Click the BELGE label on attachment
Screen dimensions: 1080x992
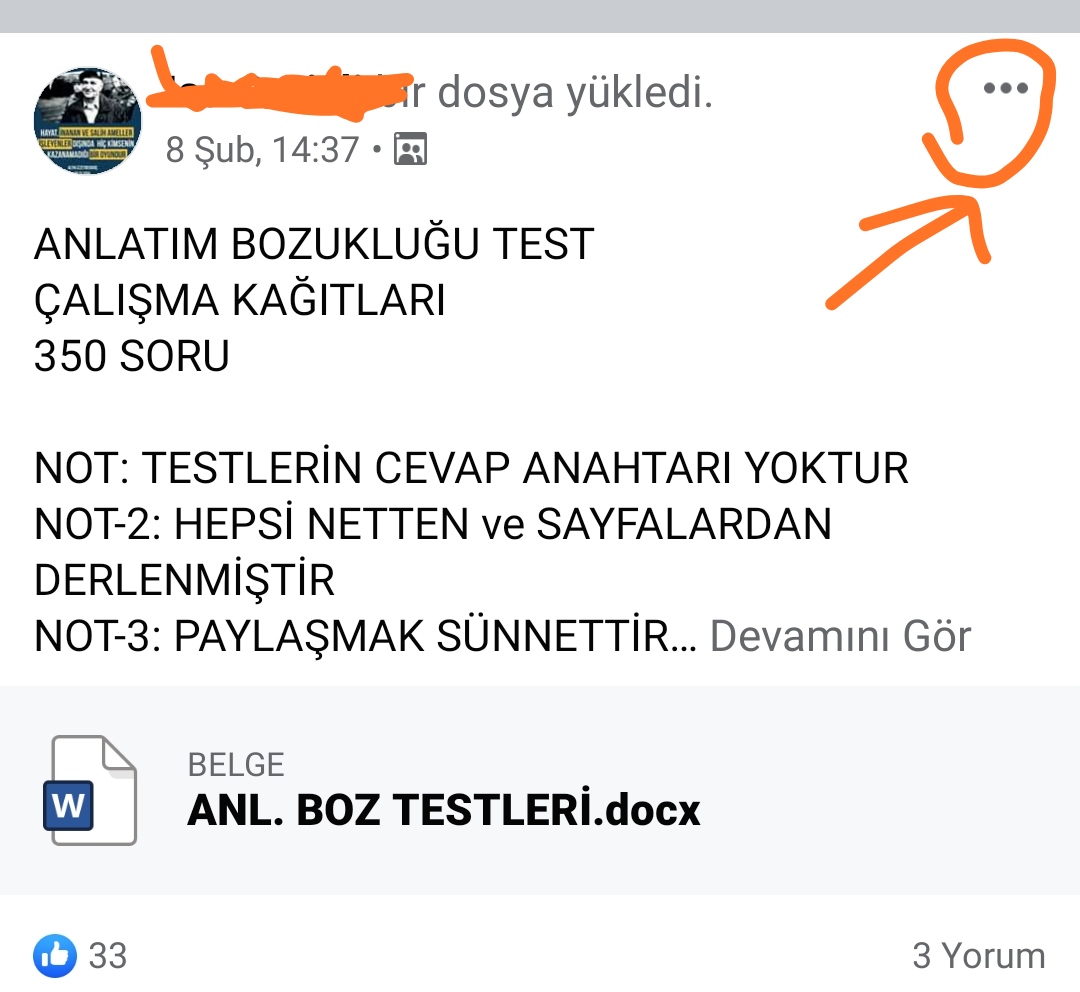[x=236, y=765]
